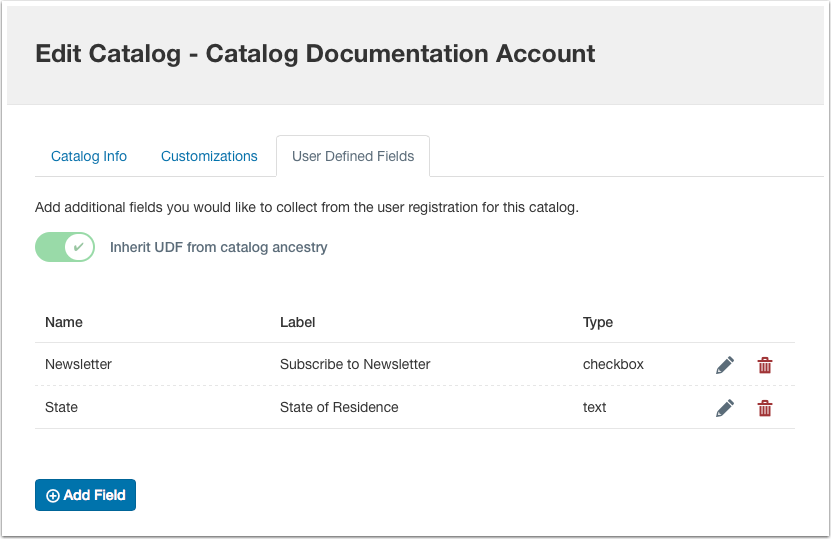Viewport: 831px width, 539px height.
Task: Select the State name cell
Action: pos(61,407)
